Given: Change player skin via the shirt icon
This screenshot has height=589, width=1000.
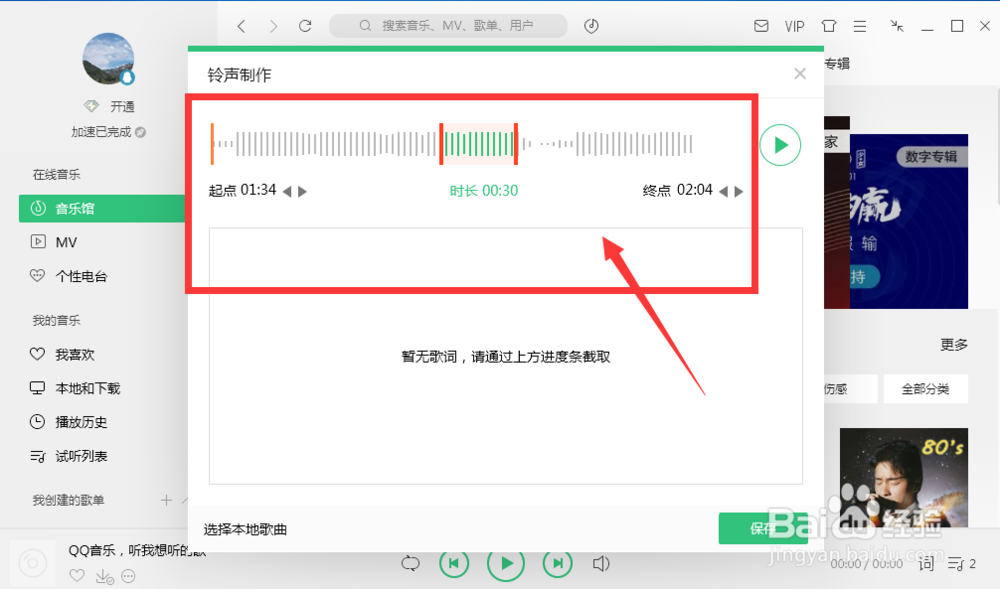Looking at the screenshot, I should [828, 26].
